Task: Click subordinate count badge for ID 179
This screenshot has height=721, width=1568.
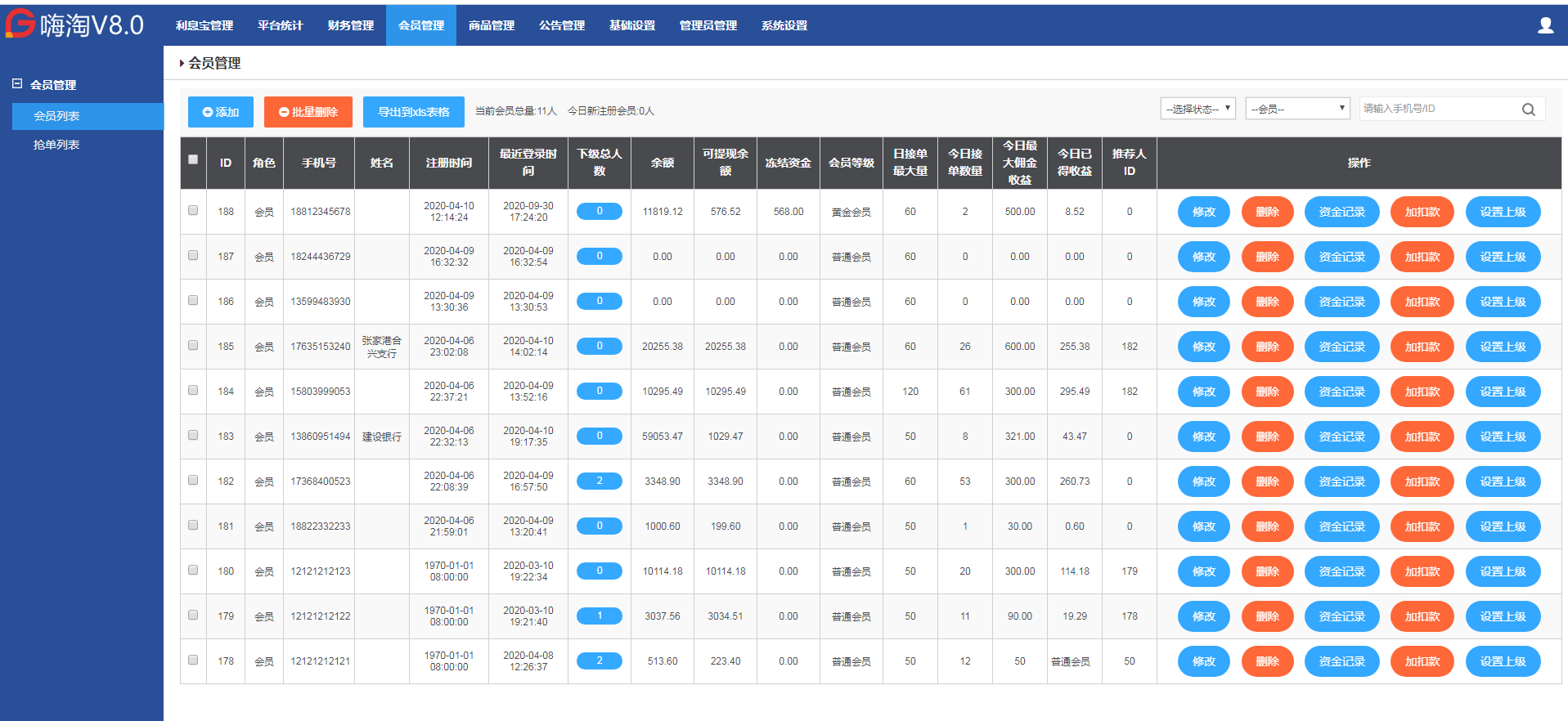Action: tap(599, 616)
